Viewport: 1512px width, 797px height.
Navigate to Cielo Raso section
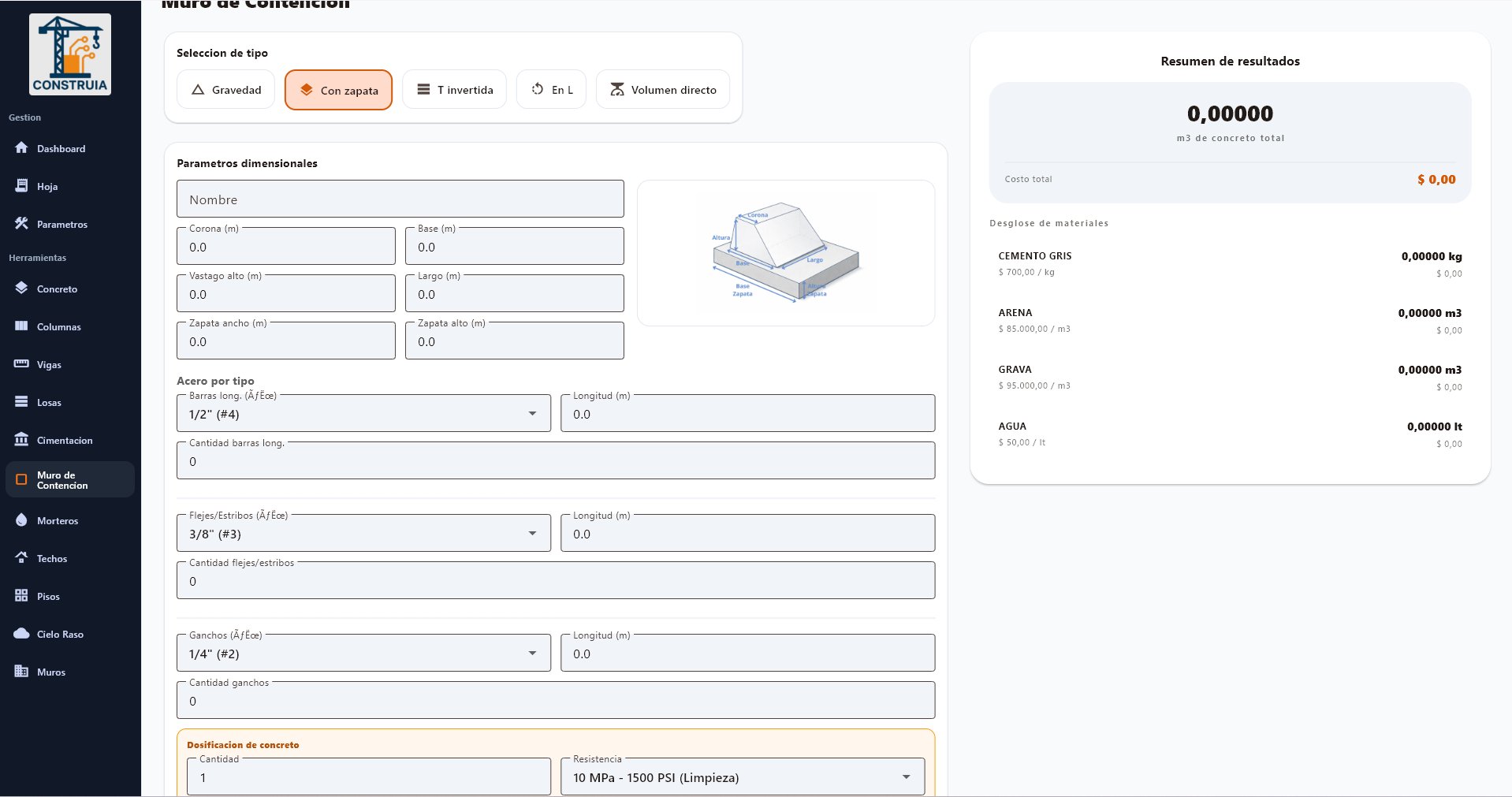click(x=59, y=635)
